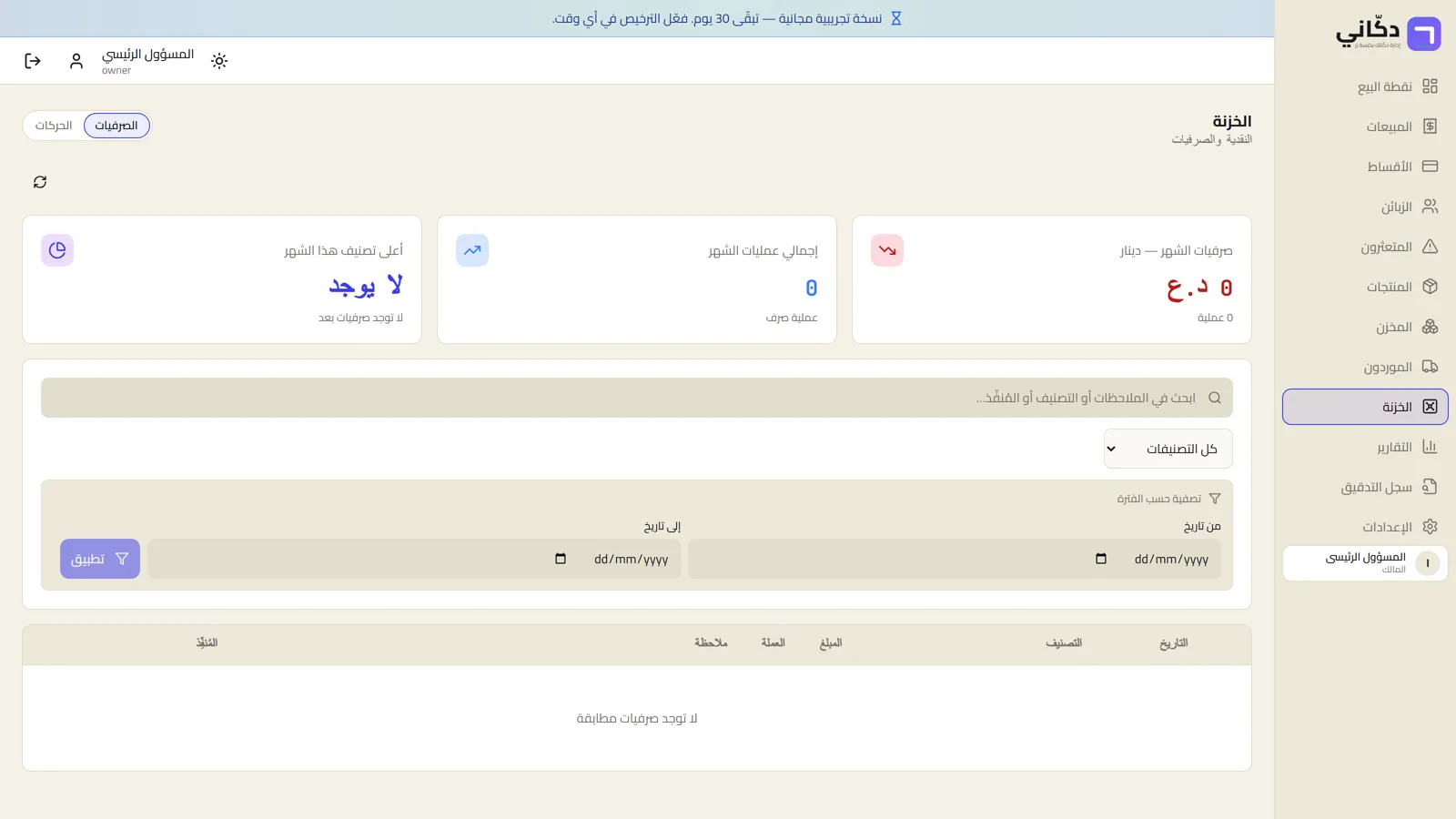Click the سجل التدقيق audit log icon
Image resolution: width=1456 pixels, height=819 pixels.
(x=1430, y=487)
